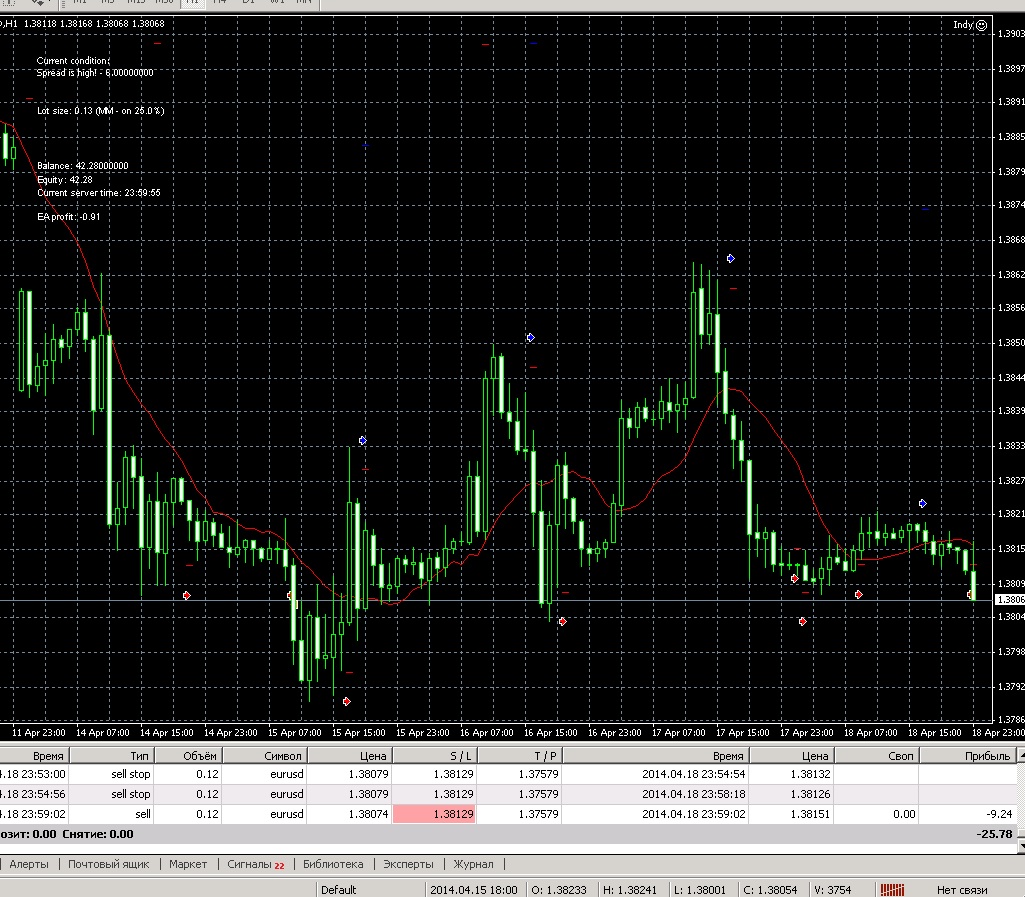Click the Default profile in status bar
Screen dimensions: 1025x897
pyautogui.click(x=338, y=890)
